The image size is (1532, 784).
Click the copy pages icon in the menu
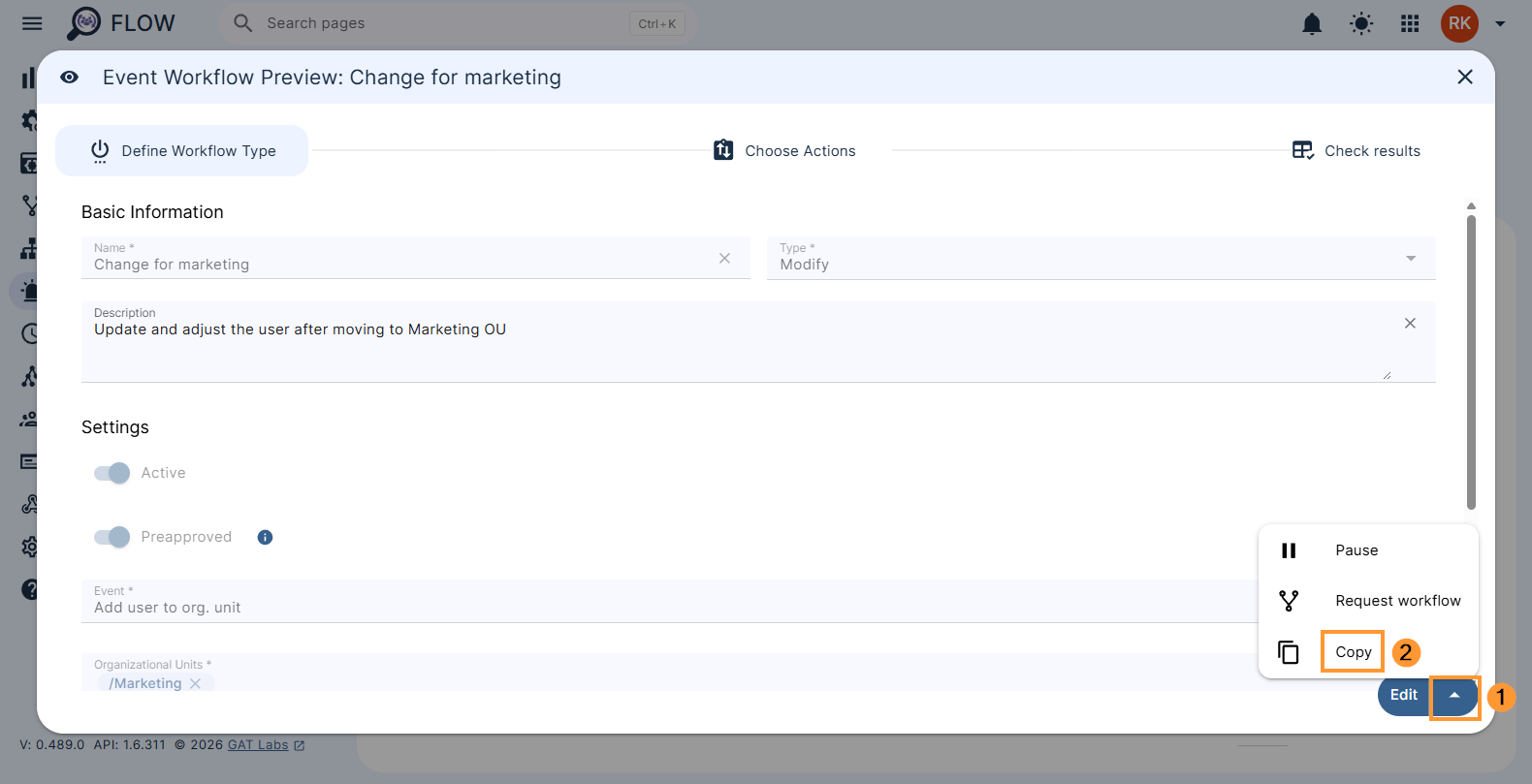click(x=1289, y=652)
